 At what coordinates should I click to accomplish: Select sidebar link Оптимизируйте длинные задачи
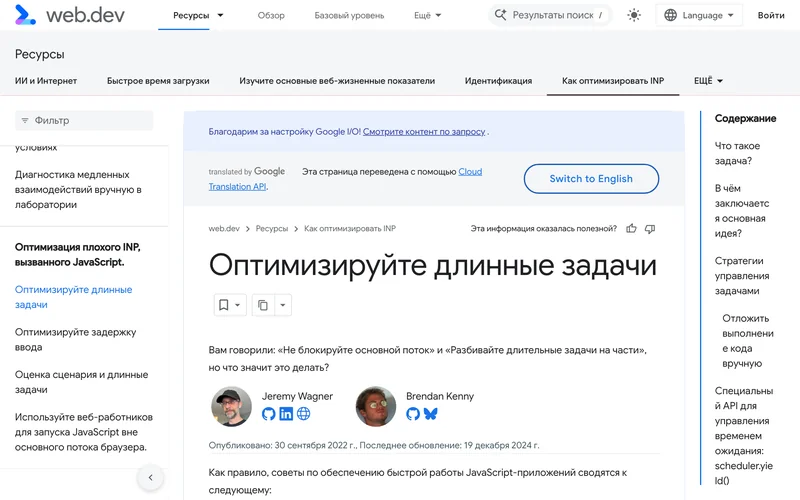[x=73, y=297]
